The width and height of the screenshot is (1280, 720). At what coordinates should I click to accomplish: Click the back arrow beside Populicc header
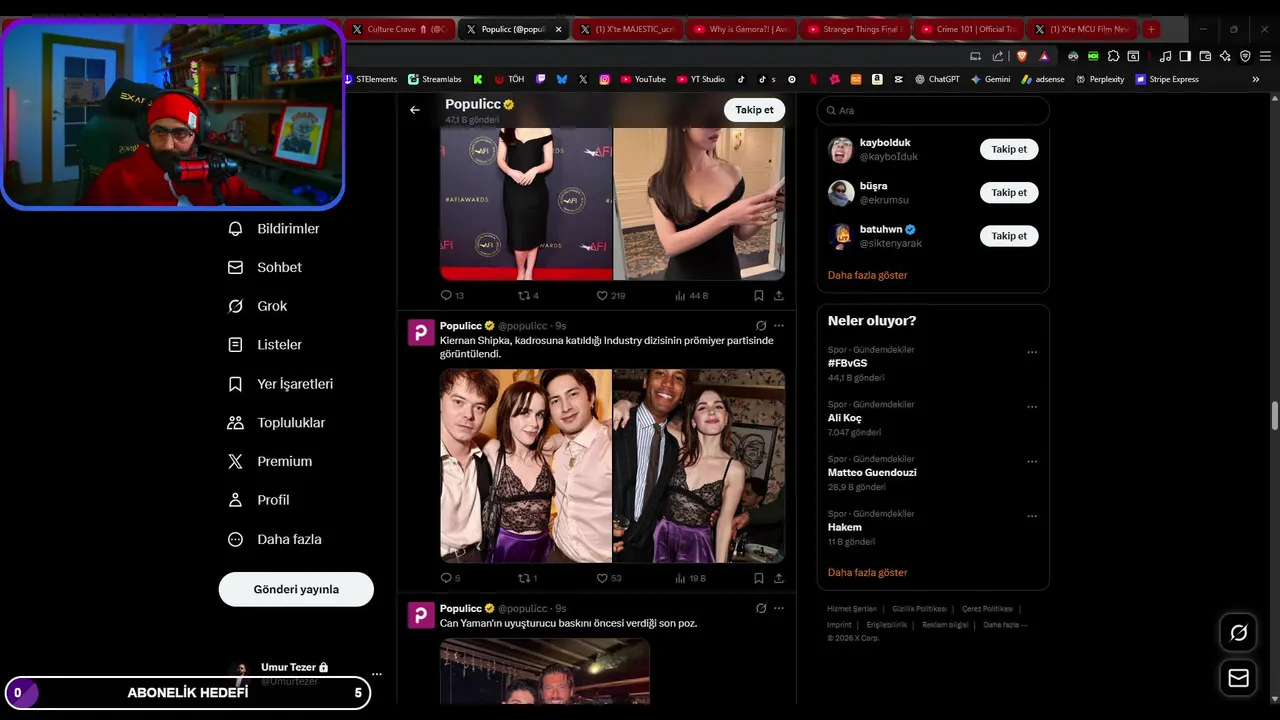tap(415, 110)
